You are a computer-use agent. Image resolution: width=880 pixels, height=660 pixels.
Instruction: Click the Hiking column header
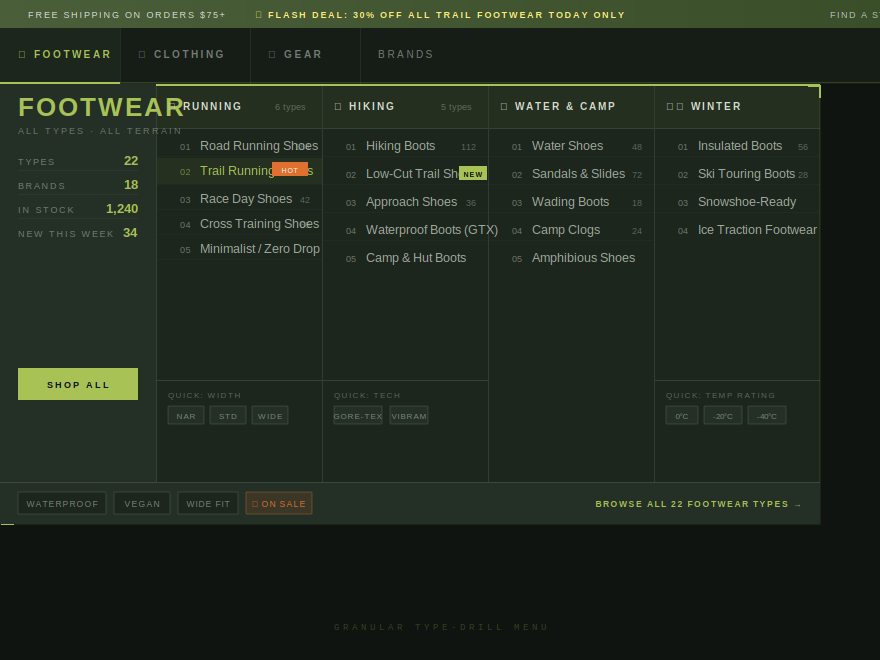pos(405,107)
